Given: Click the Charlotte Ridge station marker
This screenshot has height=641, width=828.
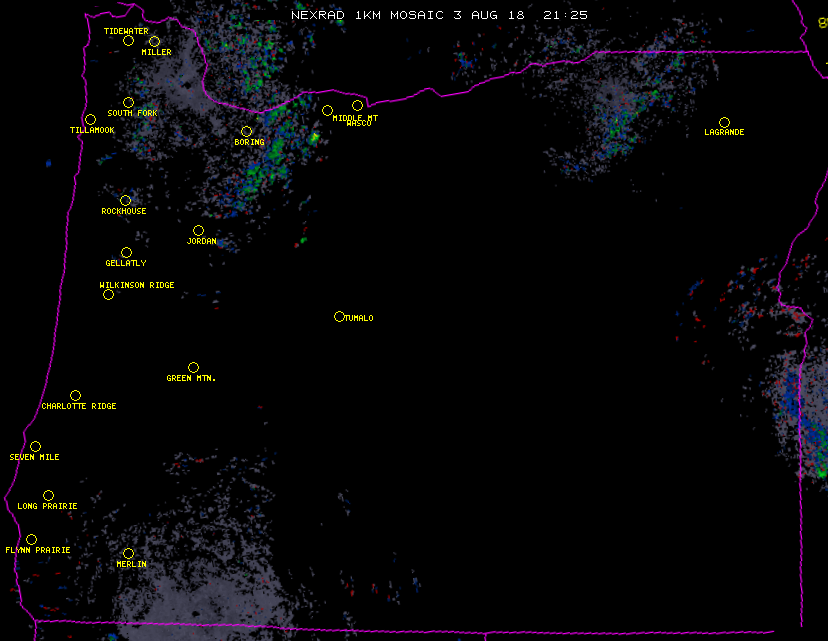Looking at the screenshot, I should click(75, 396).
